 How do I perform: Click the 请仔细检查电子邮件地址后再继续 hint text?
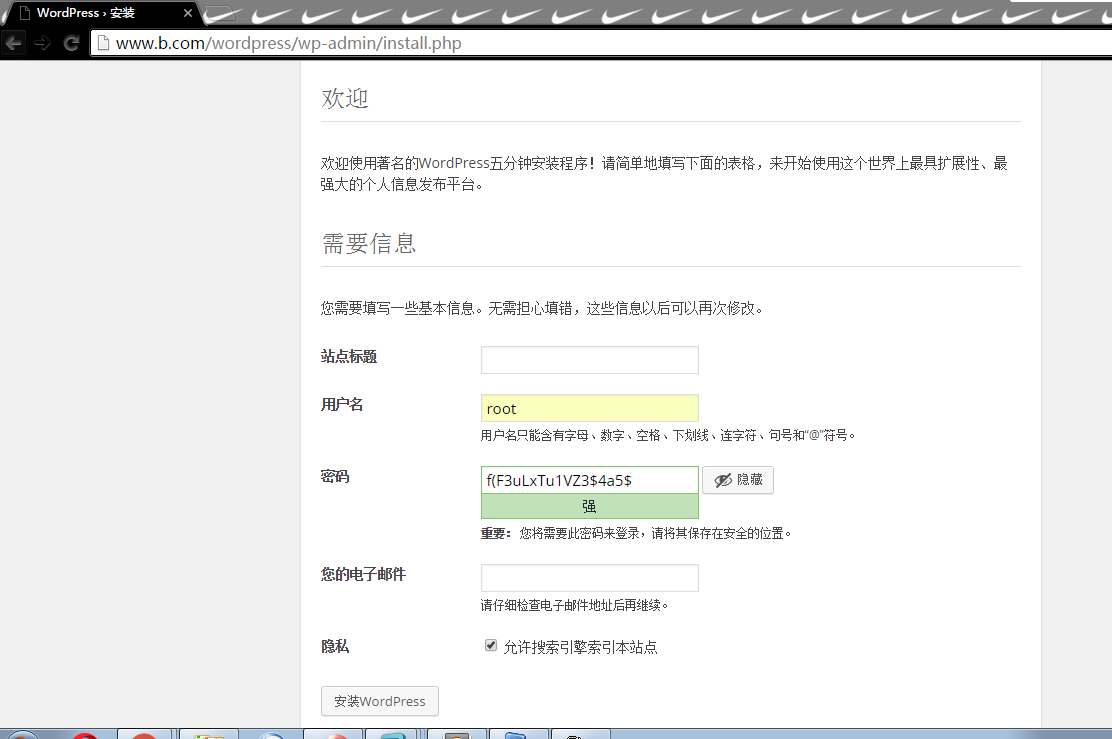click(x=574, y=605)
